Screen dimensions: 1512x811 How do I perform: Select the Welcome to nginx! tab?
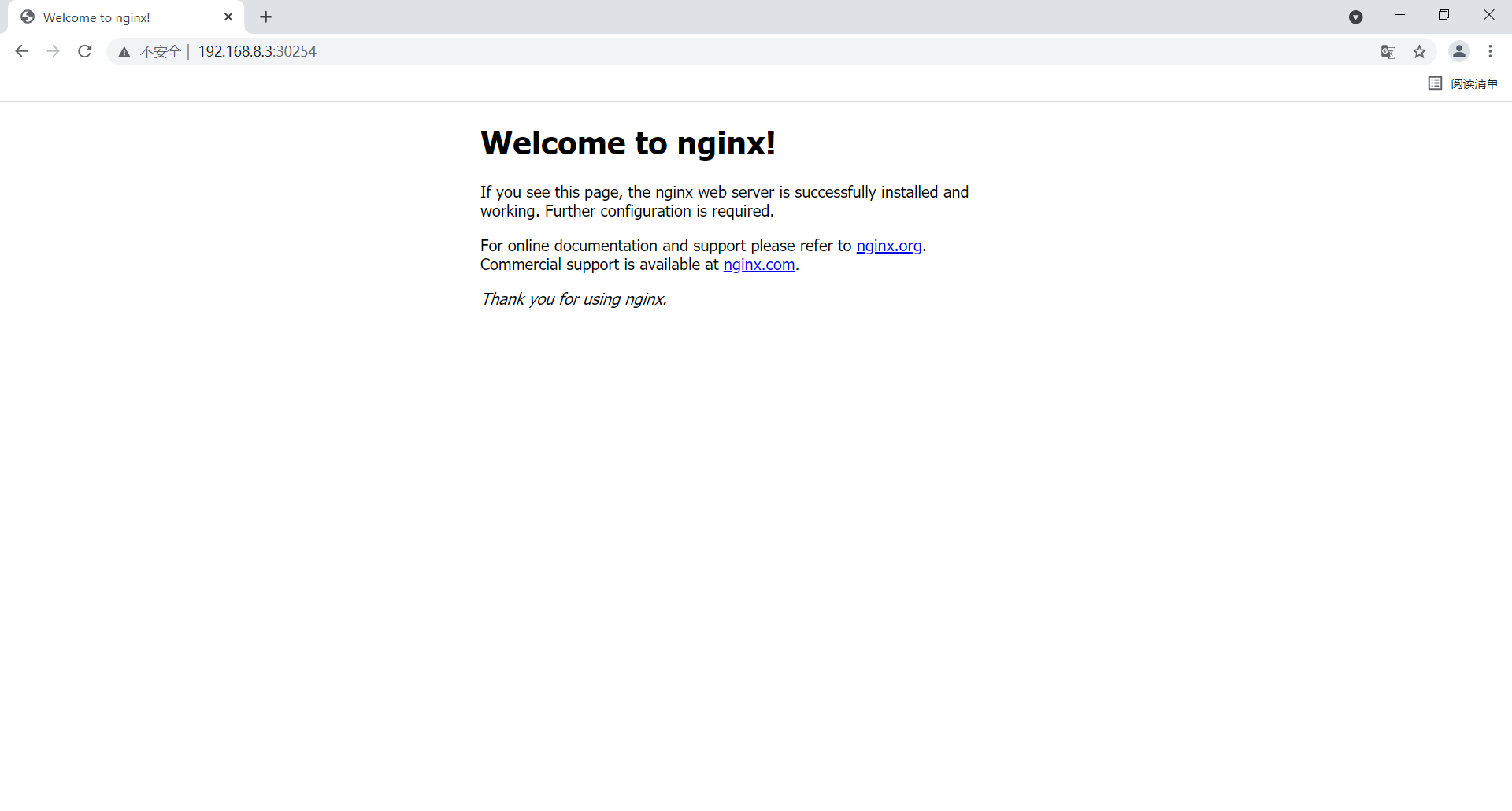coord(126,17)
